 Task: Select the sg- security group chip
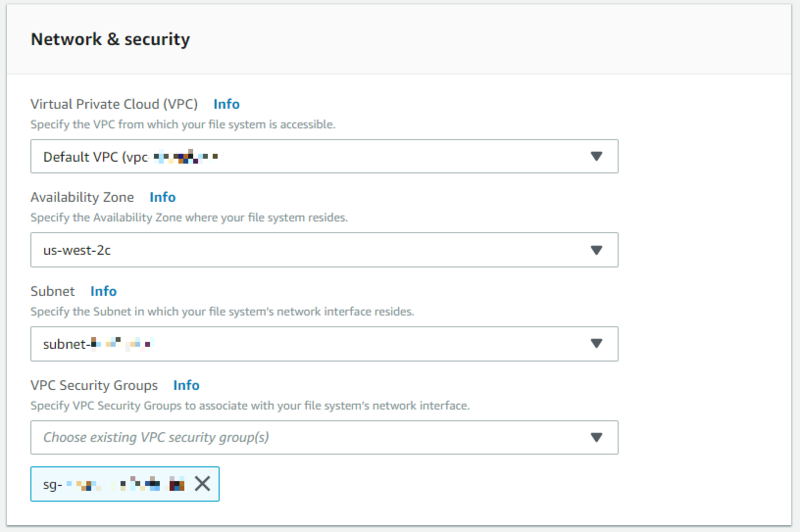coord(110,484)
